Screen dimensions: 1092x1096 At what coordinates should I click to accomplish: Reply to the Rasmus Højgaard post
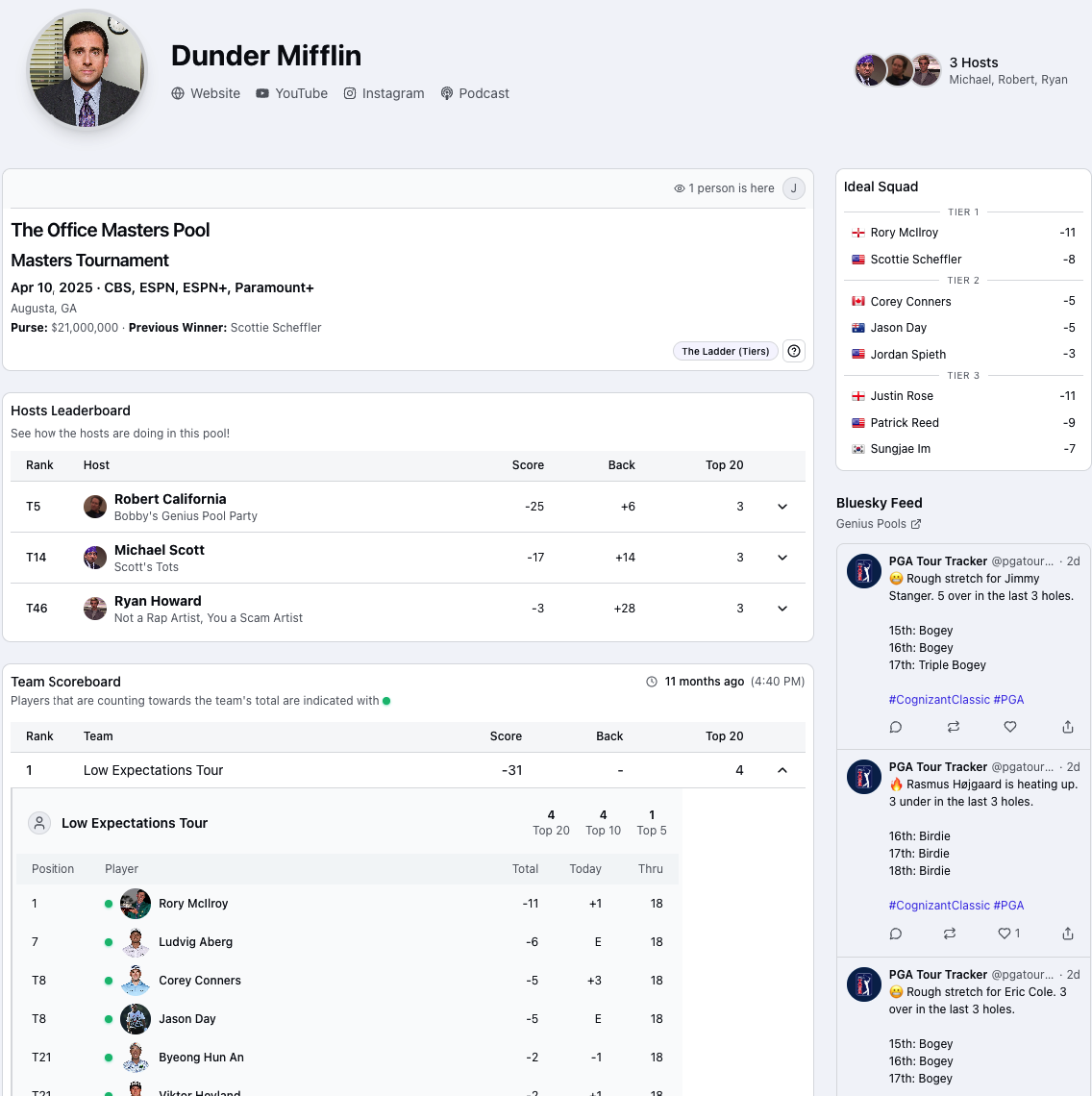point(896,934)
